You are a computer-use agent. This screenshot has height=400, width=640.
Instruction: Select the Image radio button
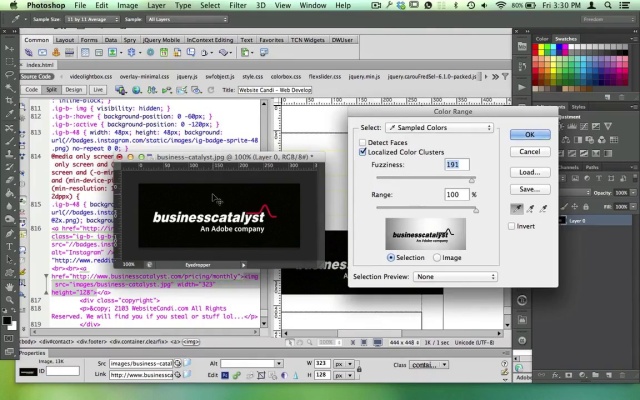point(437,258)
